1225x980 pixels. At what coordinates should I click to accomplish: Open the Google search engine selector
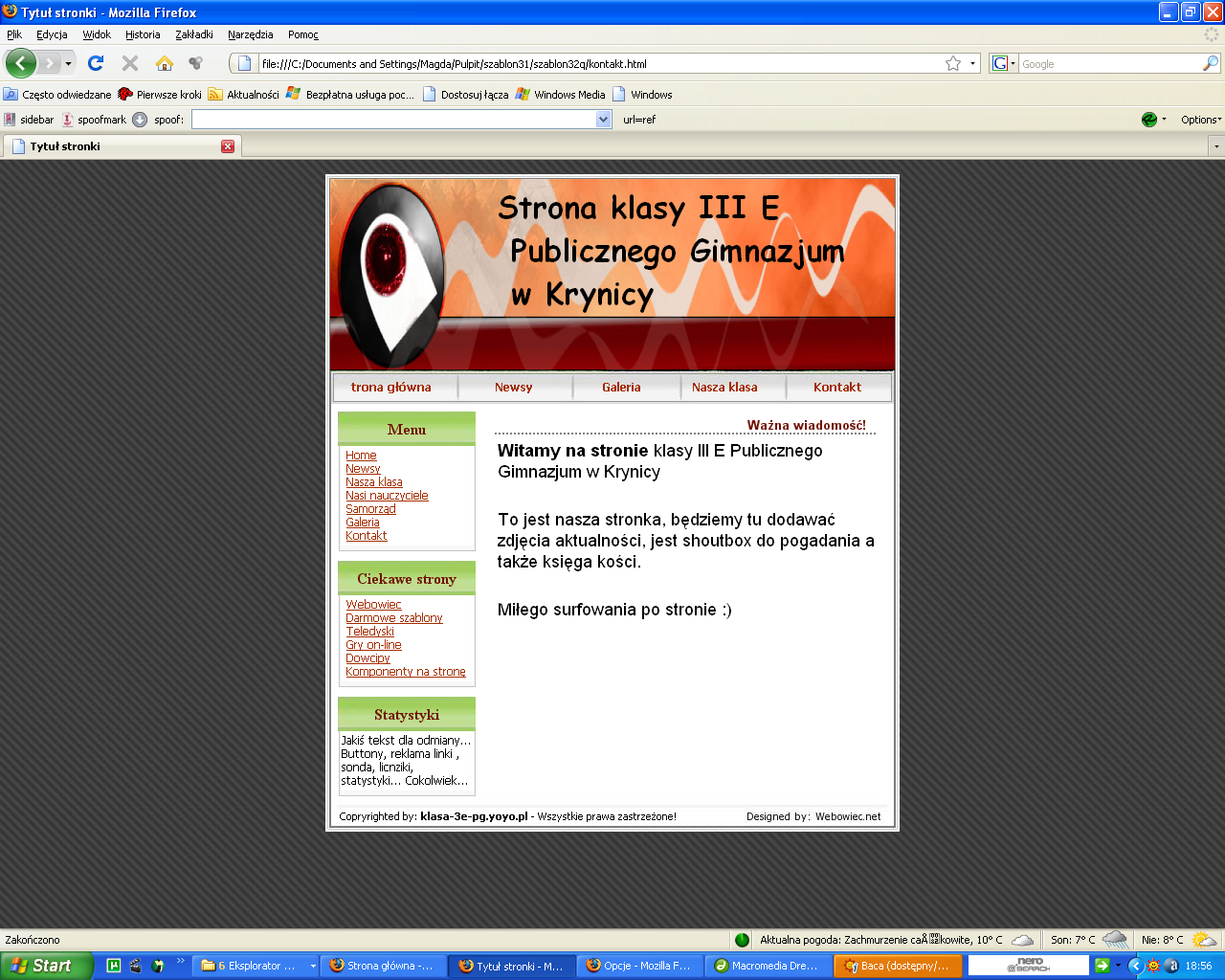[x=1003, y=63]
